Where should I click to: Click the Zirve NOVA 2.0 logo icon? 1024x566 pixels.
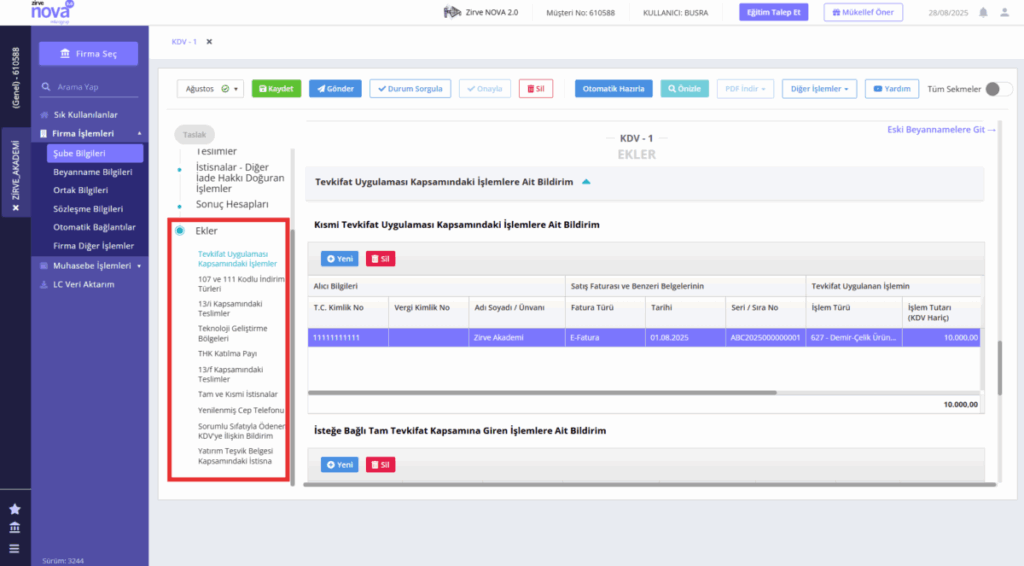click(x=452, y=12)
